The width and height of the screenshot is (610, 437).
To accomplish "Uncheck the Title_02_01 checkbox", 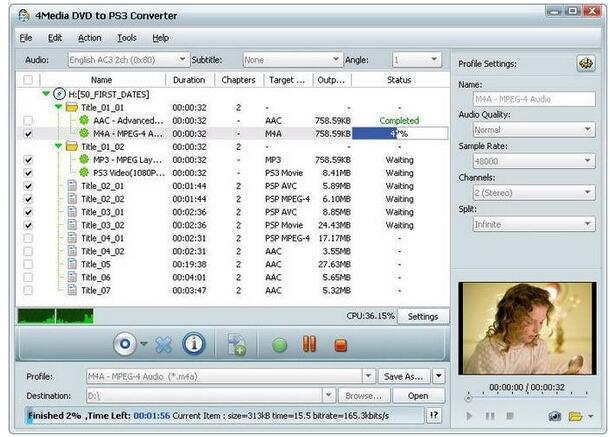I will 28,186.
